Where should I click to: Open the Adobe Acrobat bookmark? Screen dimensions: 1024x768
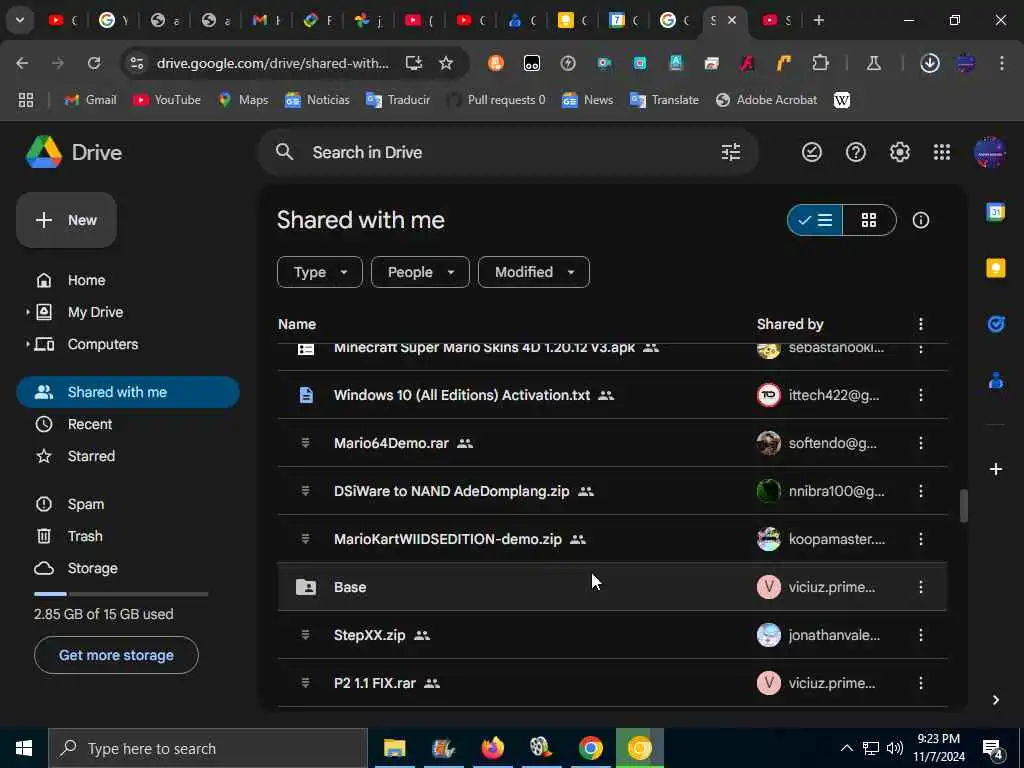[767, 100]
